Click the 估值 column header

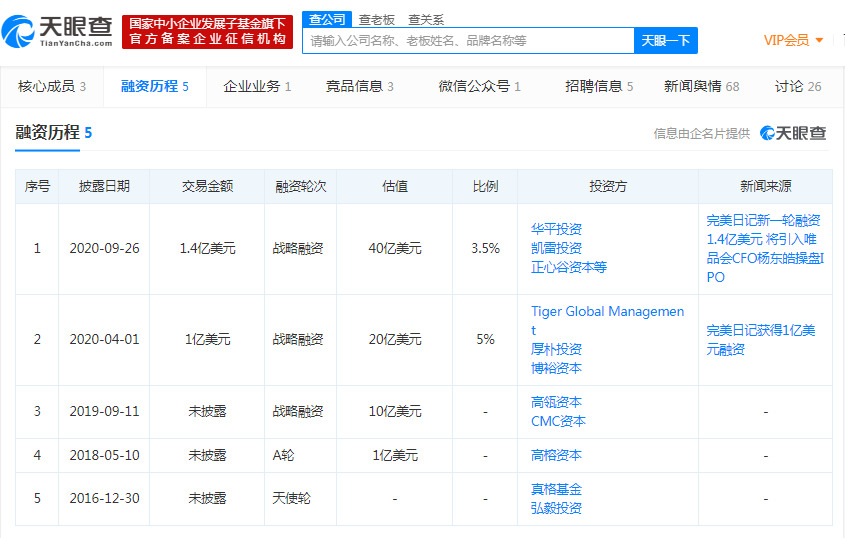[394, 187]
